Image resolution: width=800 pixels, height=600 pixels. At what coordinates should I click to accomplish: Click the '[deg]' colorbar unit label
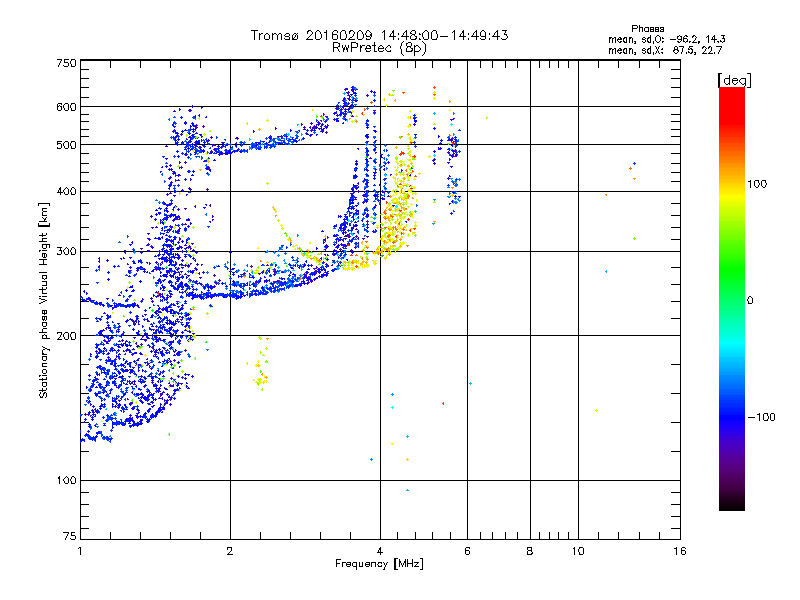(734, 81)
